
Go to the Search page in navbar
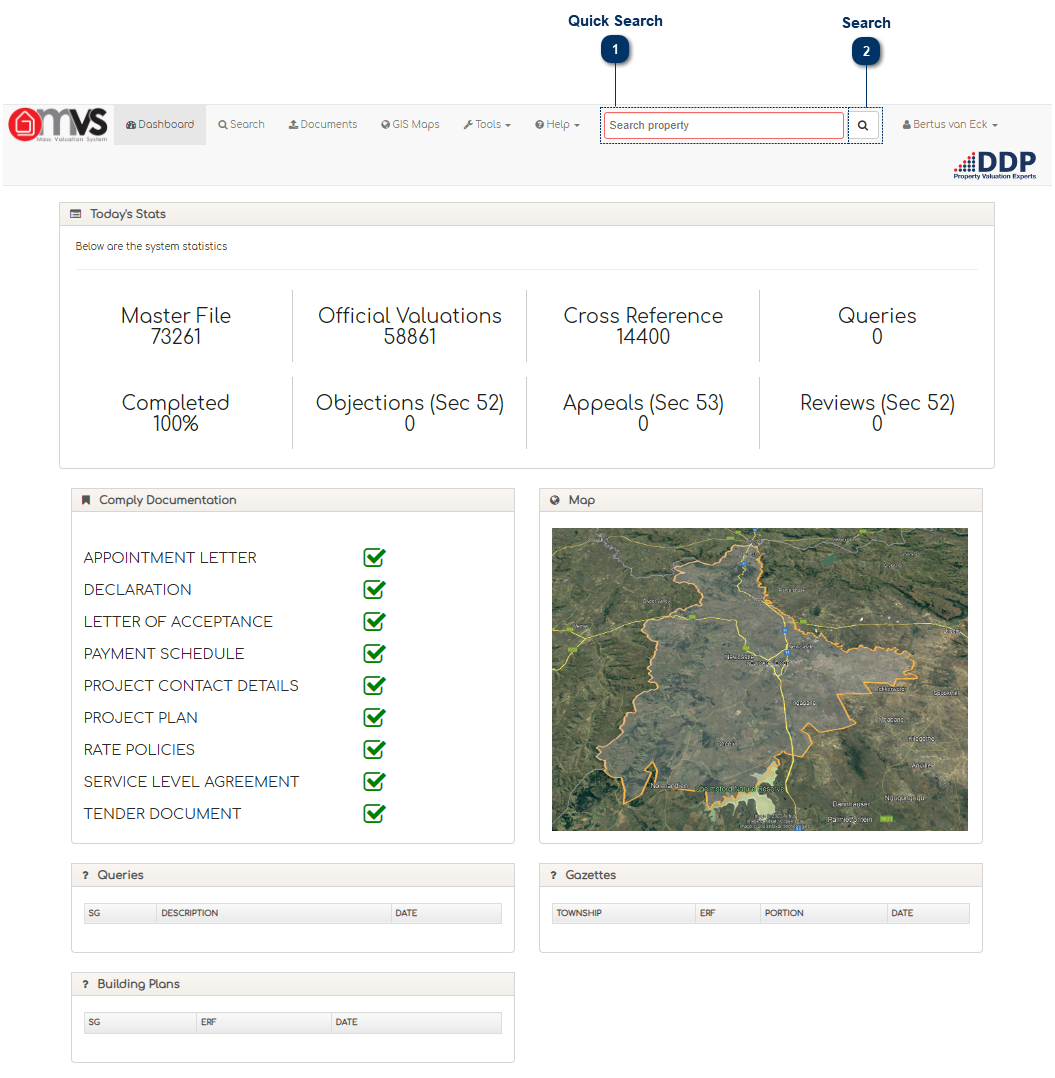point(241,124)
